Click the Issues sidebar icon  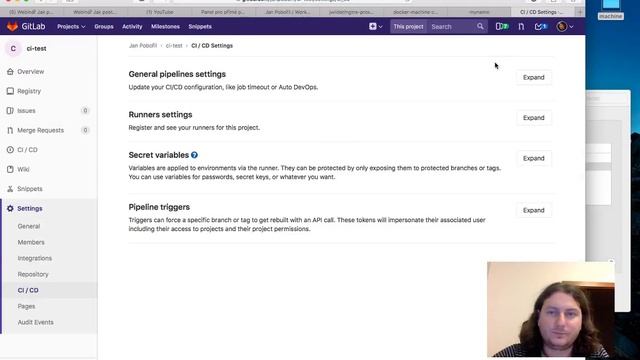click(x=10, y=111)
